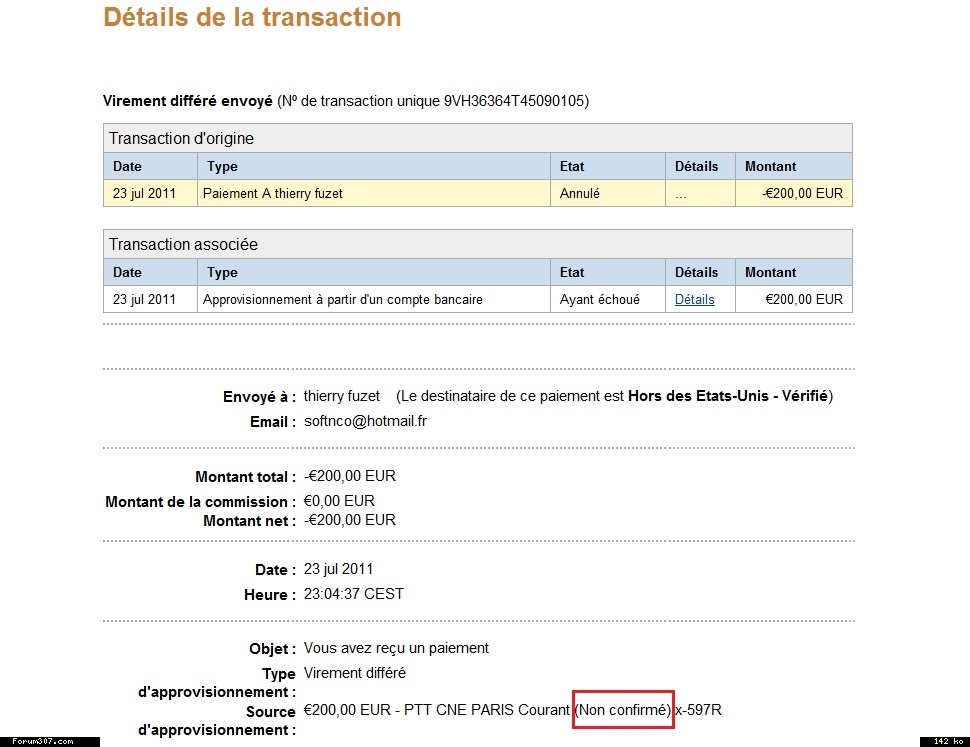Screen dimensions: 970x747
Task: Click the Annulé status cell
Action: click(x=580, y=193)
